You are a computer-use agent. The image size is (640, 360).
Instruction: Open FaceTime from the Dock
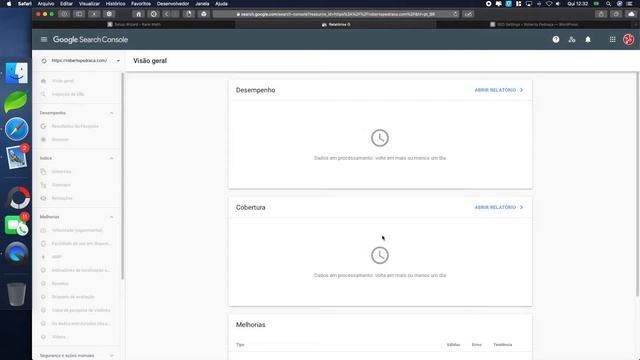[x=16, y=225]
